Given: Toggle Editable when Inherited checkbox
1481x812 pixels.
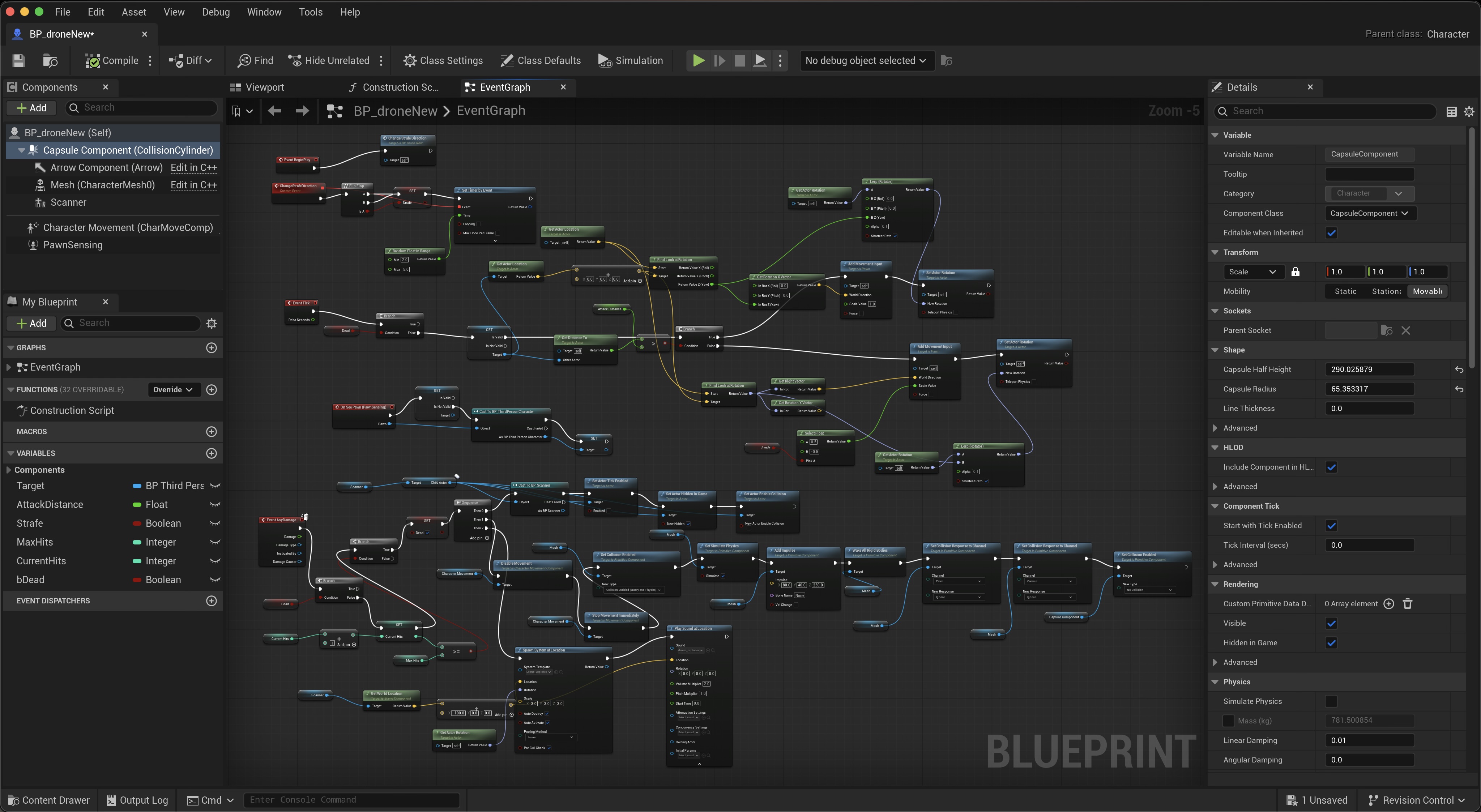Looking at the screenshot, I should (x=1331, y=233).
